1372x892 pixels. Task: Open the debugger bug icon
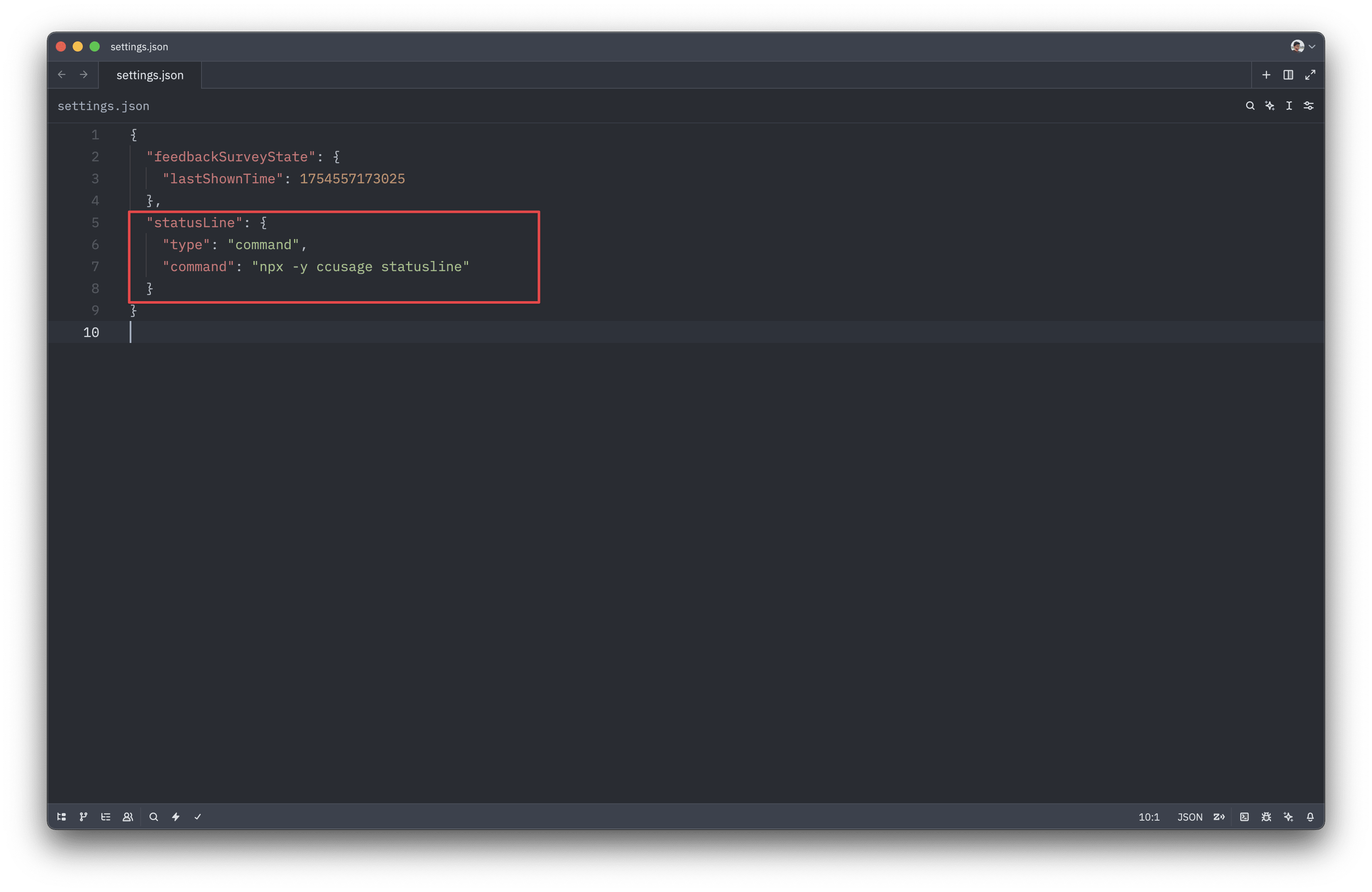pyautogui.click(x=1266, y=816)
